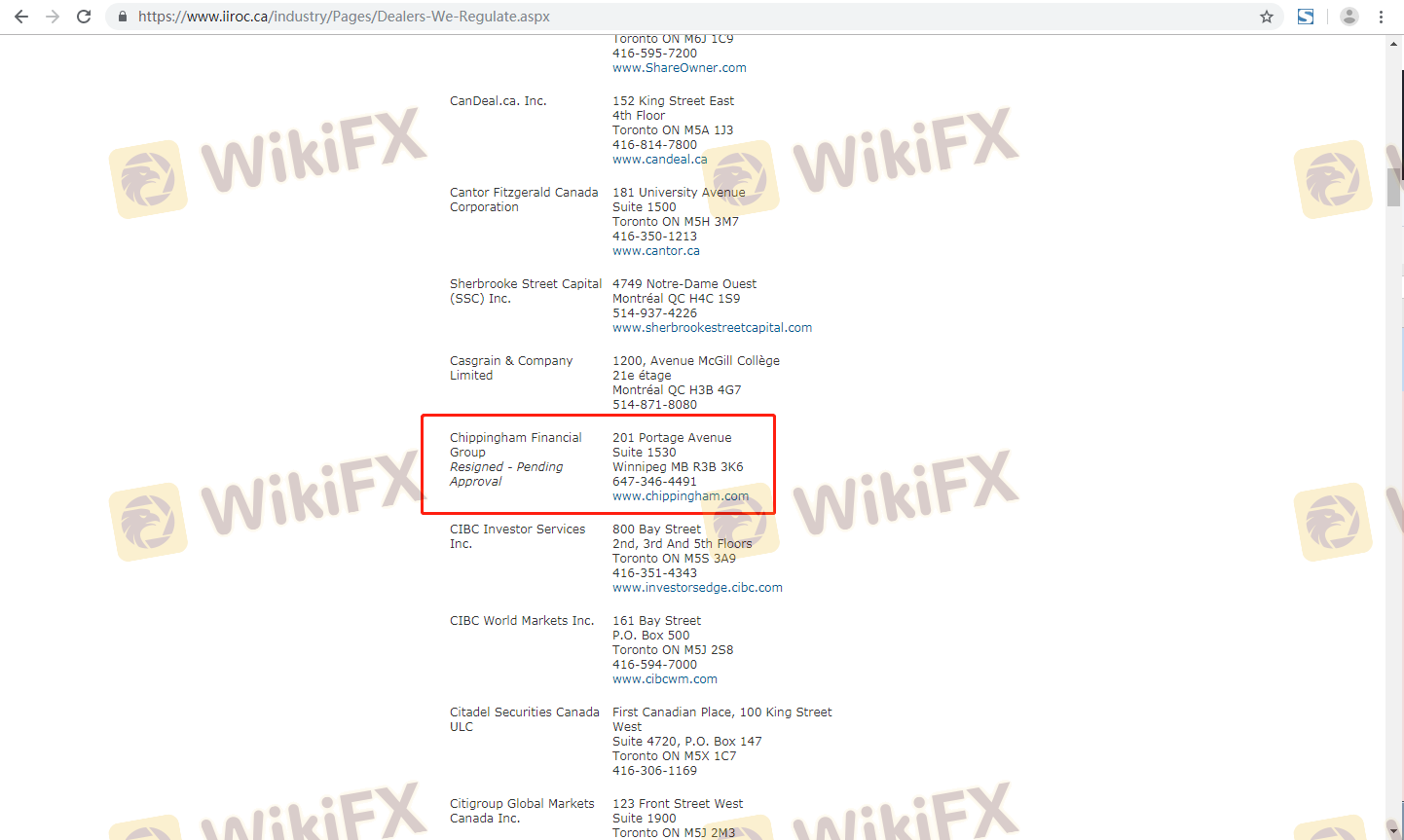Select Cantor Fitzgerald Canada Corporation name
This screenshot has width=1404, height=840.
click(524, 200)
